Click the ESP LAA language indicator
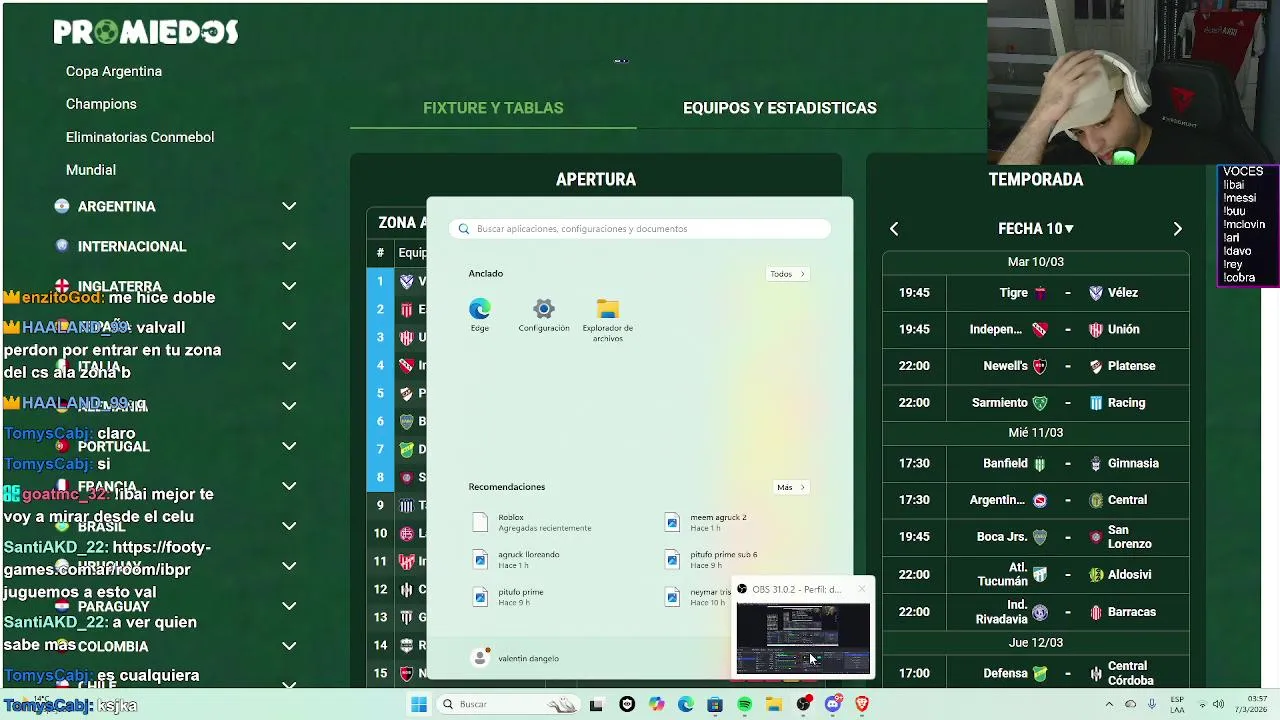Image resolution: width=1280 pixels, height=720 pixels. pos(1177,704)
